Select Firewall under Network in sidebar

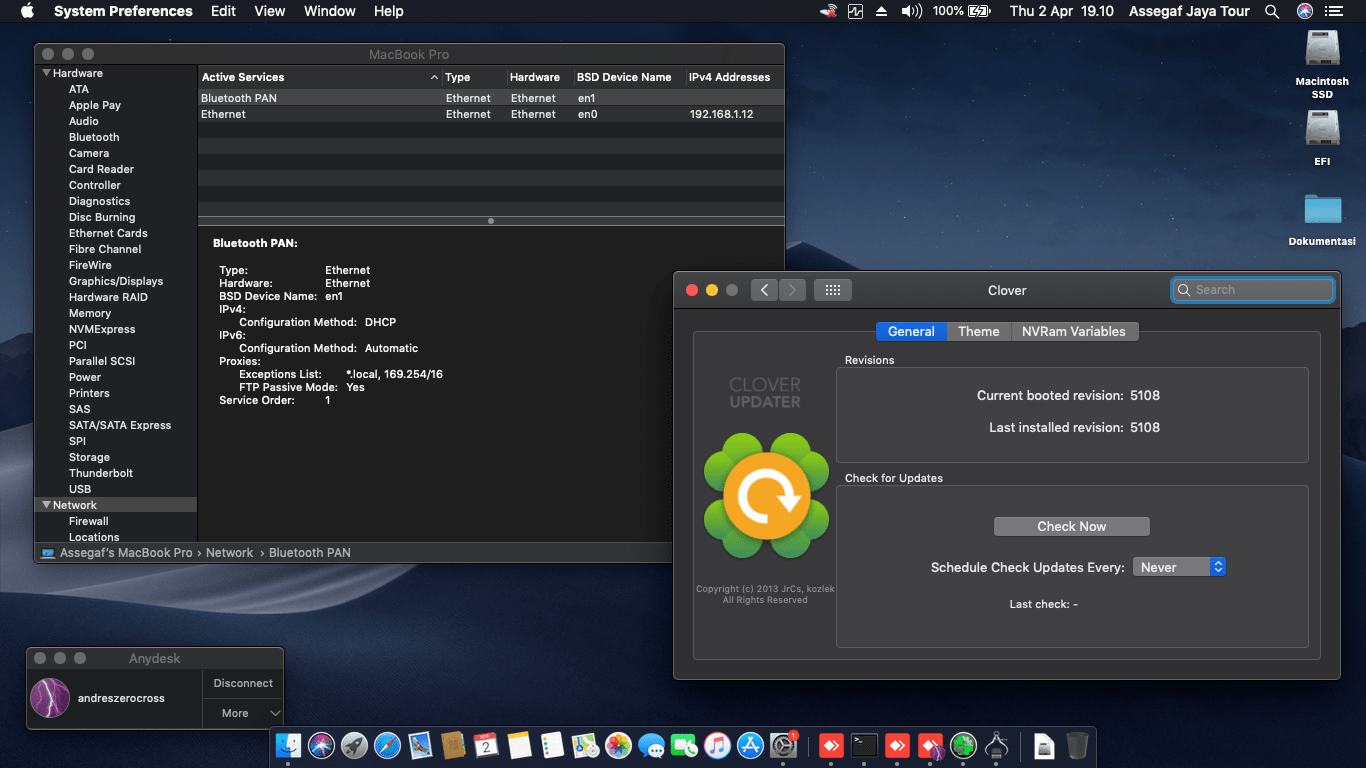[89, 521]
